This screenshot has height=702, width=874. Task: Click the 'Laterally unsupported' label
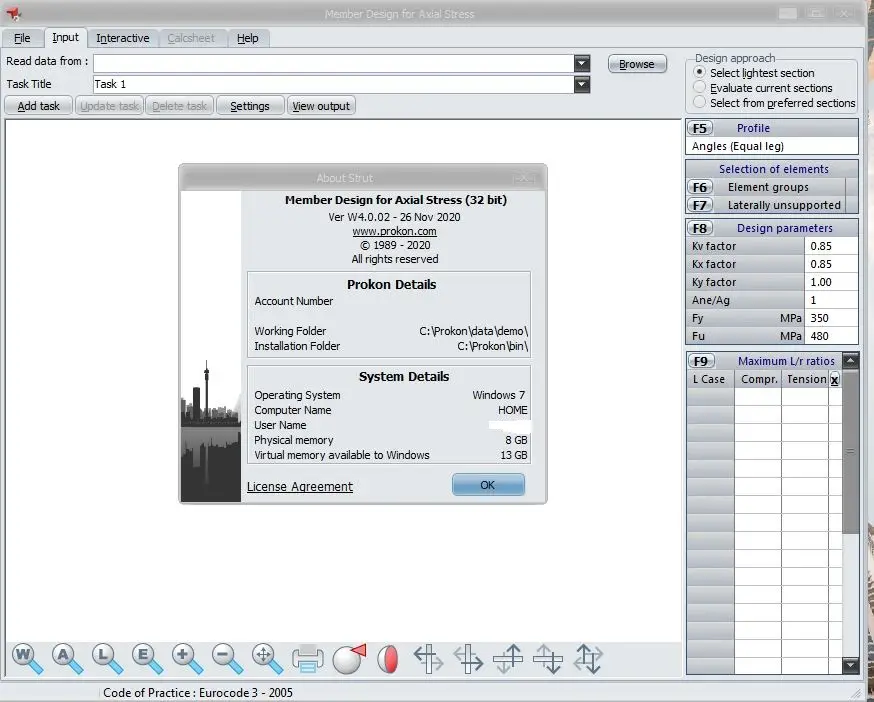[x=784, y=205]
